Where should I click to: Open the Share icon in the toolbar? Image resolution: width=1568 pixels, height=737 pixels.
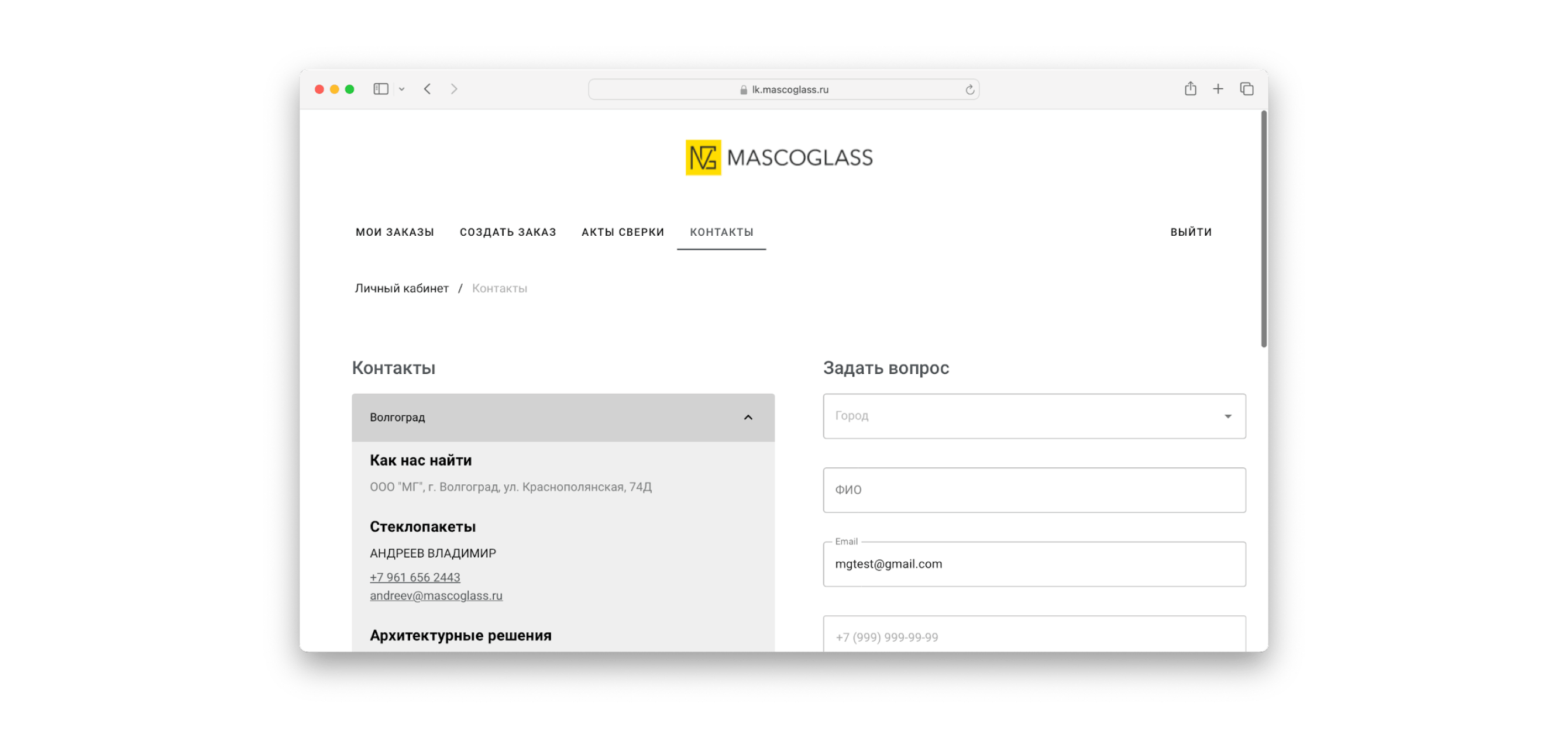1190,89
